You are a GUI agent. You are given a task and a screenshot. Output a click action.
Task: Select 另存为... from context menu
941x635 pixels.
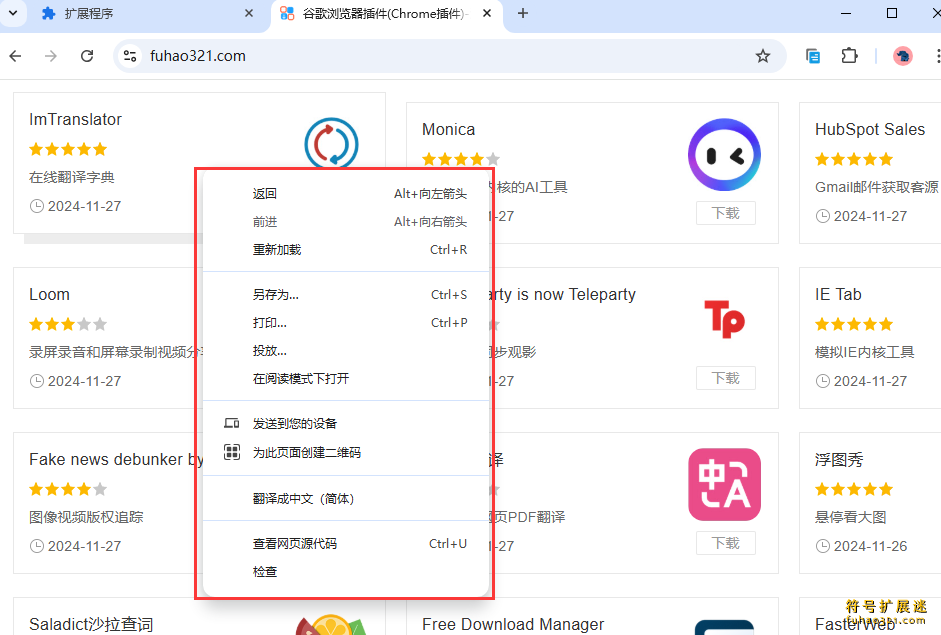tap(346, 294)
